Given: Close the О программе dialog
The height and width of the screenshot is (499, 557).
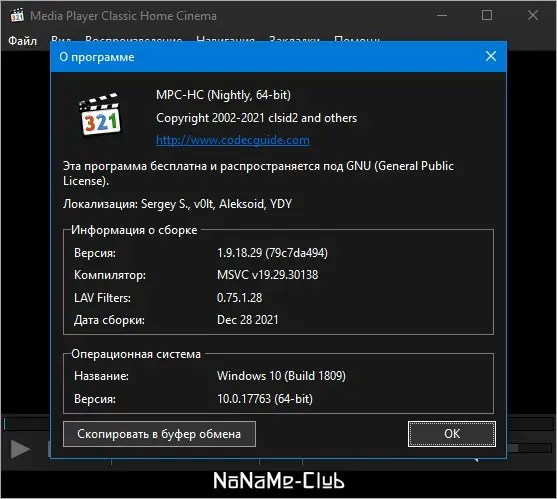Looking at the screenshot, I should click(x=491, y=56).
